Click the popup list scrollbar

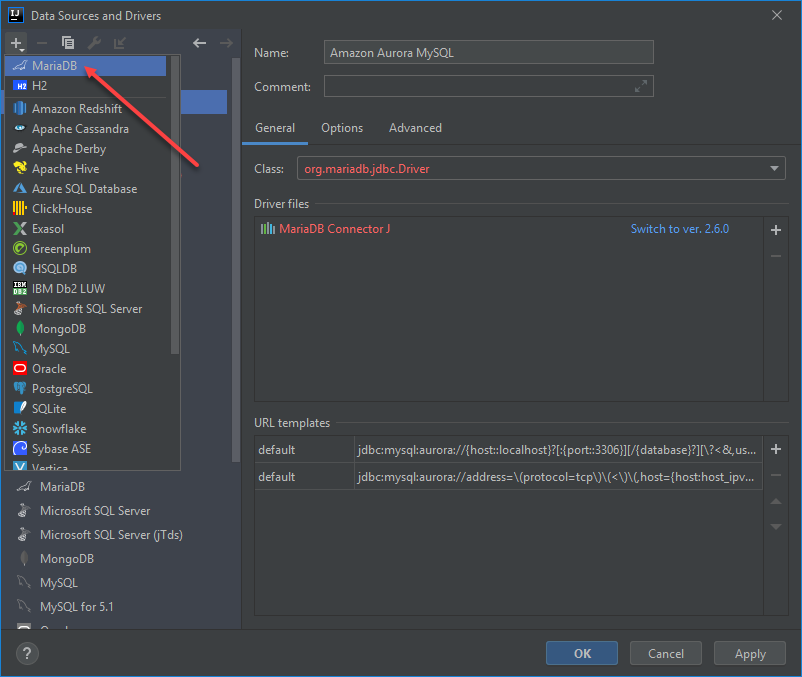tap(175, 205)
